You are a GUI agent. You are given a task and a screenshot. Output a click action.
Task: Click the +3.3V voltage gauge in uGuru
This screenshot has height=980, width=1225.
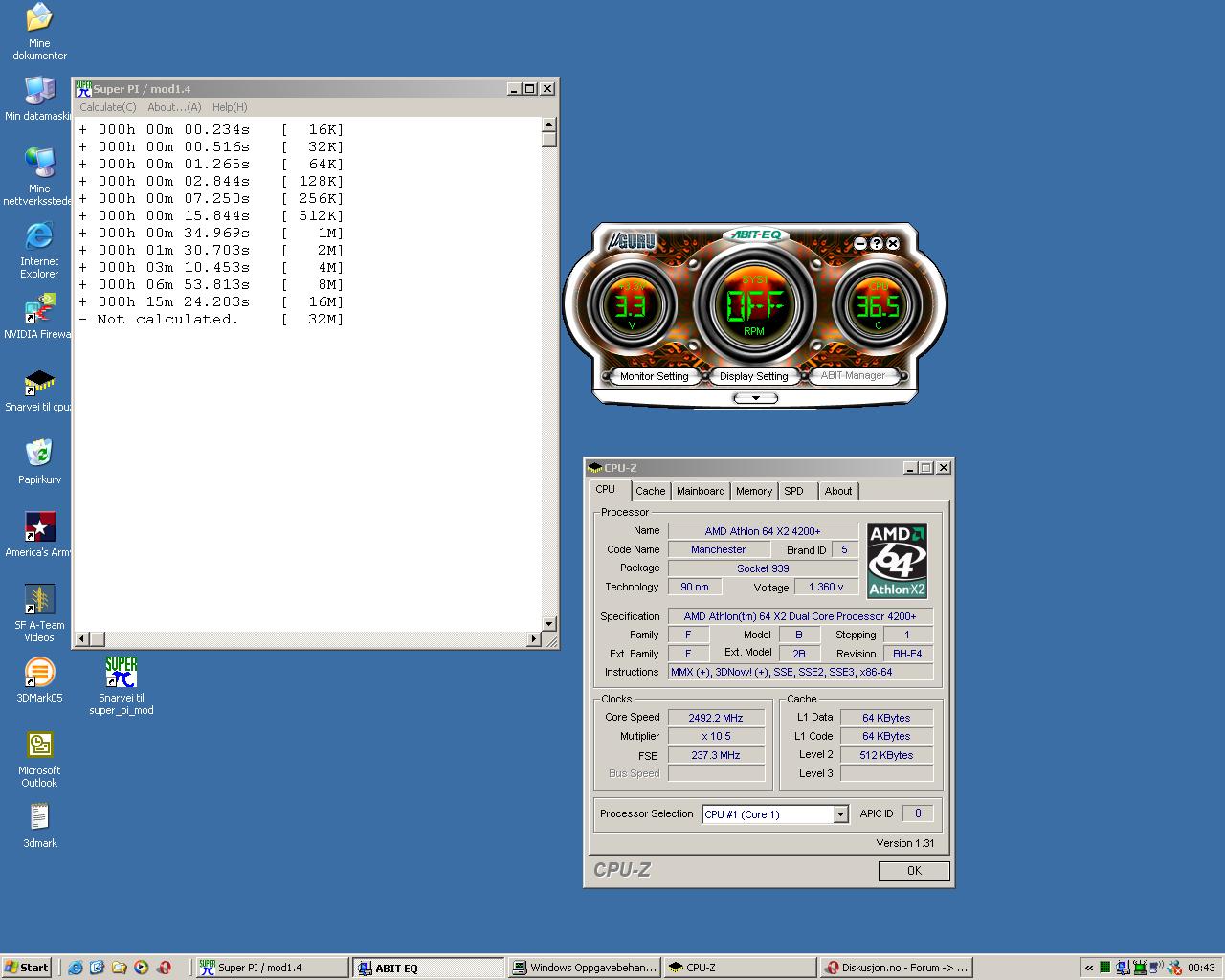(x=631, y=305)
